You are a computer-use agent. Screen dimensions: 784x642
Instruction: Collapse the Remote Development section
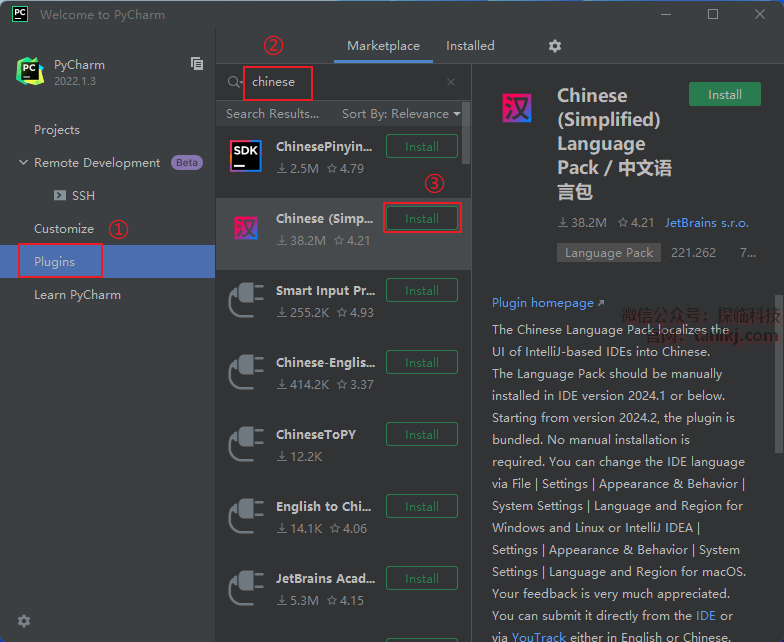point(23,162)
